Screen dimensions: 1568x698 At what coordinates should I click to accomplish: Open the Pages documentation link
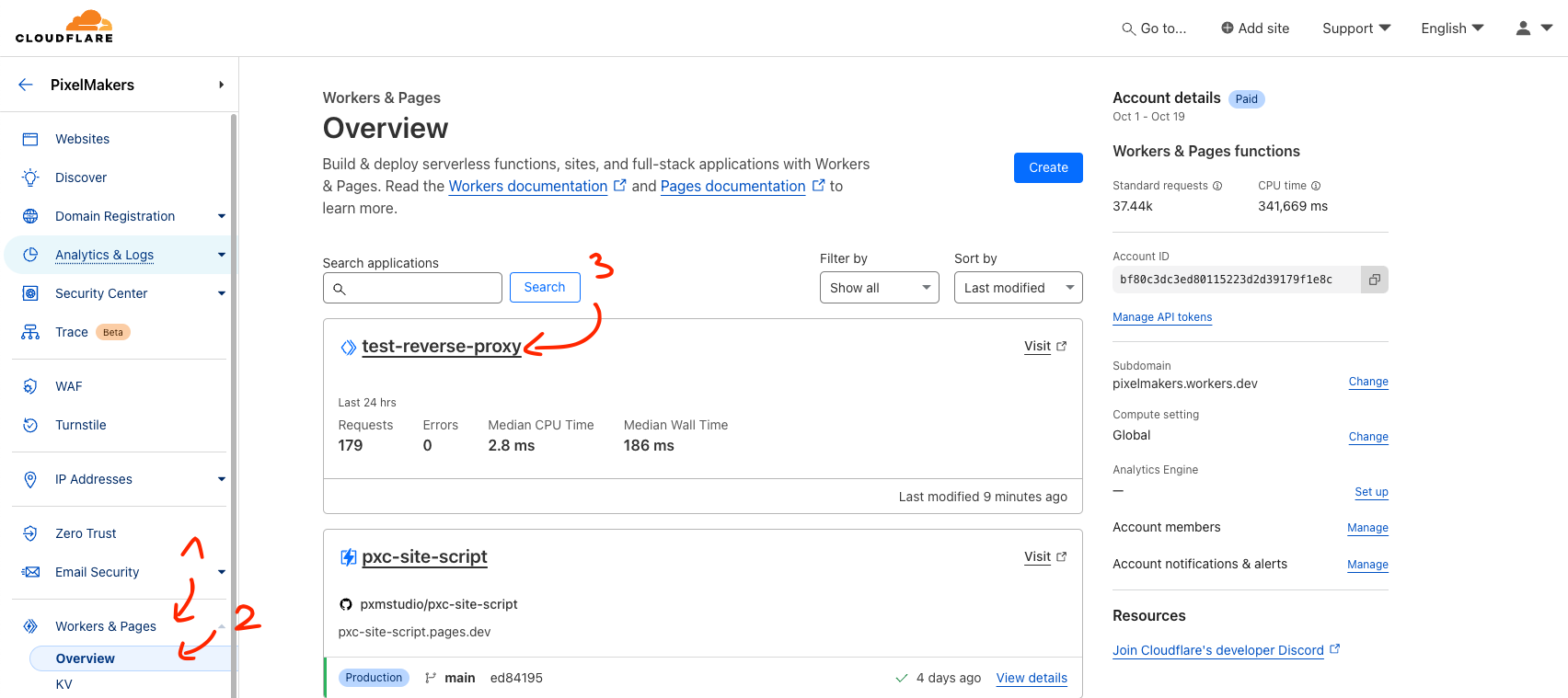732,186
